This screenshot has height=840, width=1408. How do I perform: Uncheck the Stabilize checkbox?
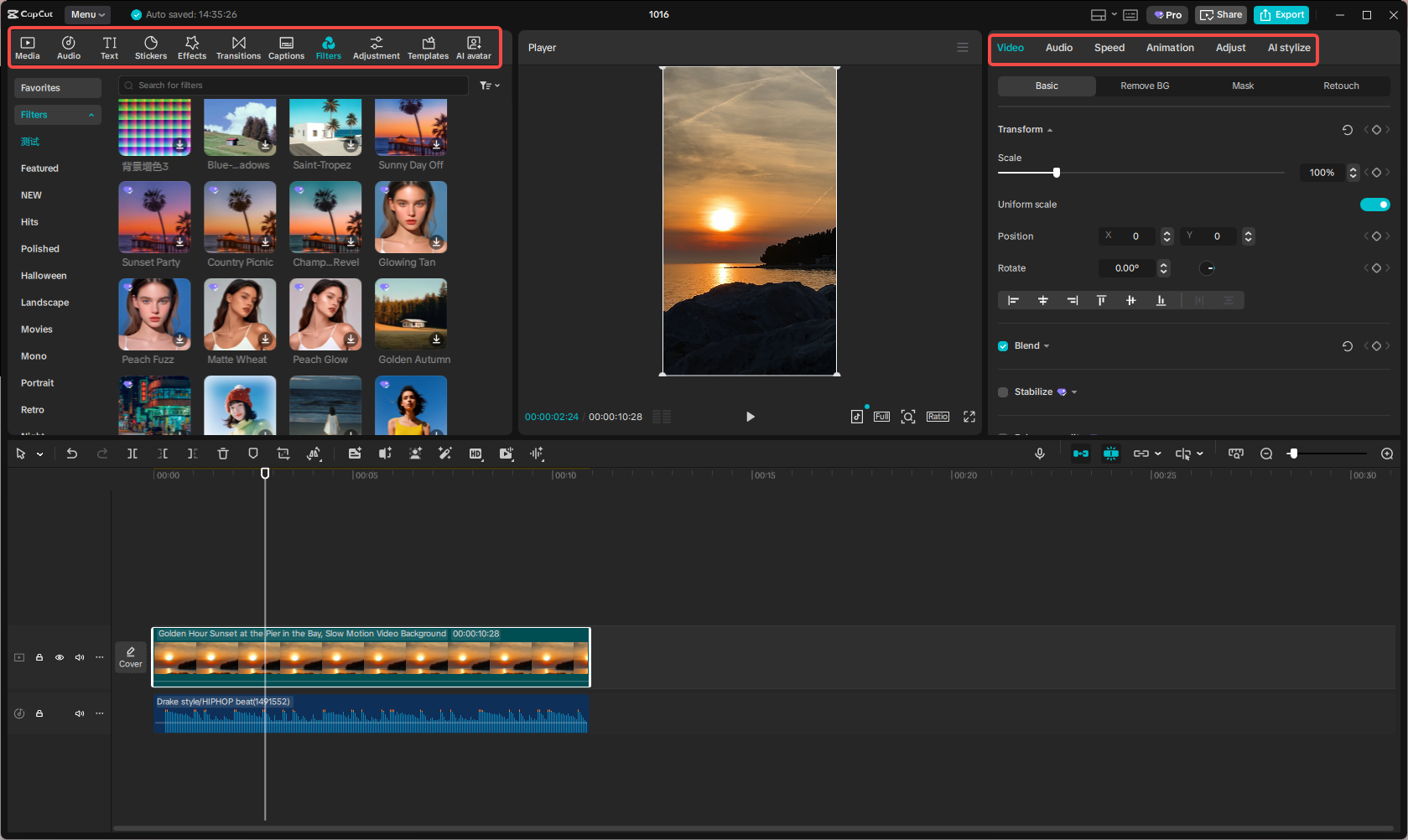[x=1002, y=391]
